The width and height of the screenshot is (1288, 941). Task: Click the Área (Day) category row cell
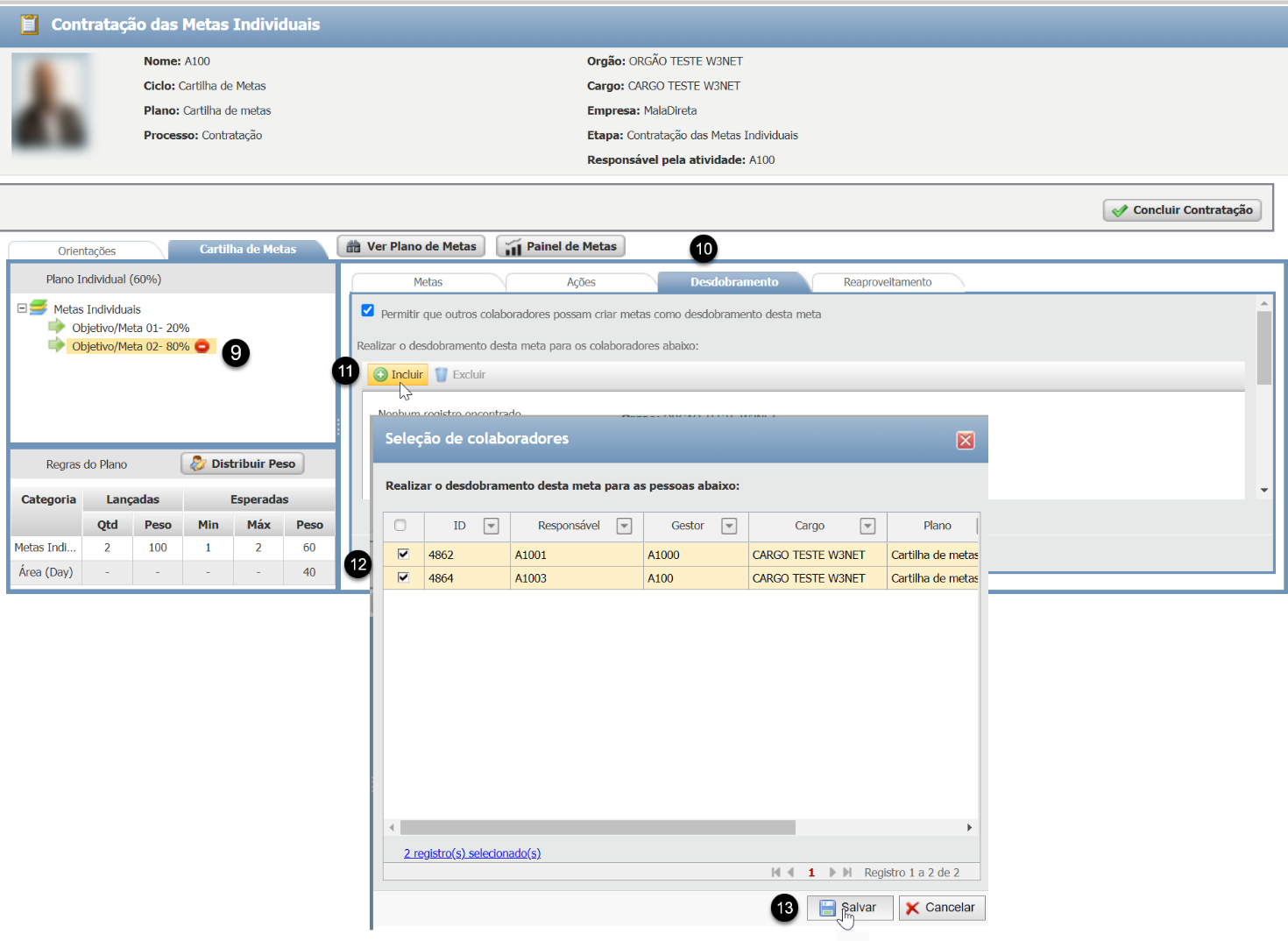click(46, 572)
